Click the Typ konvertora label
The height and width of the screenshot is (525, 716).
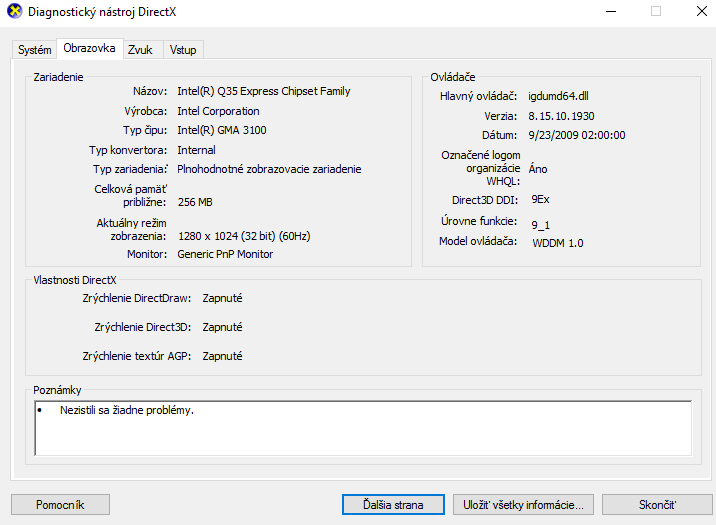click(x=128, y=150)
